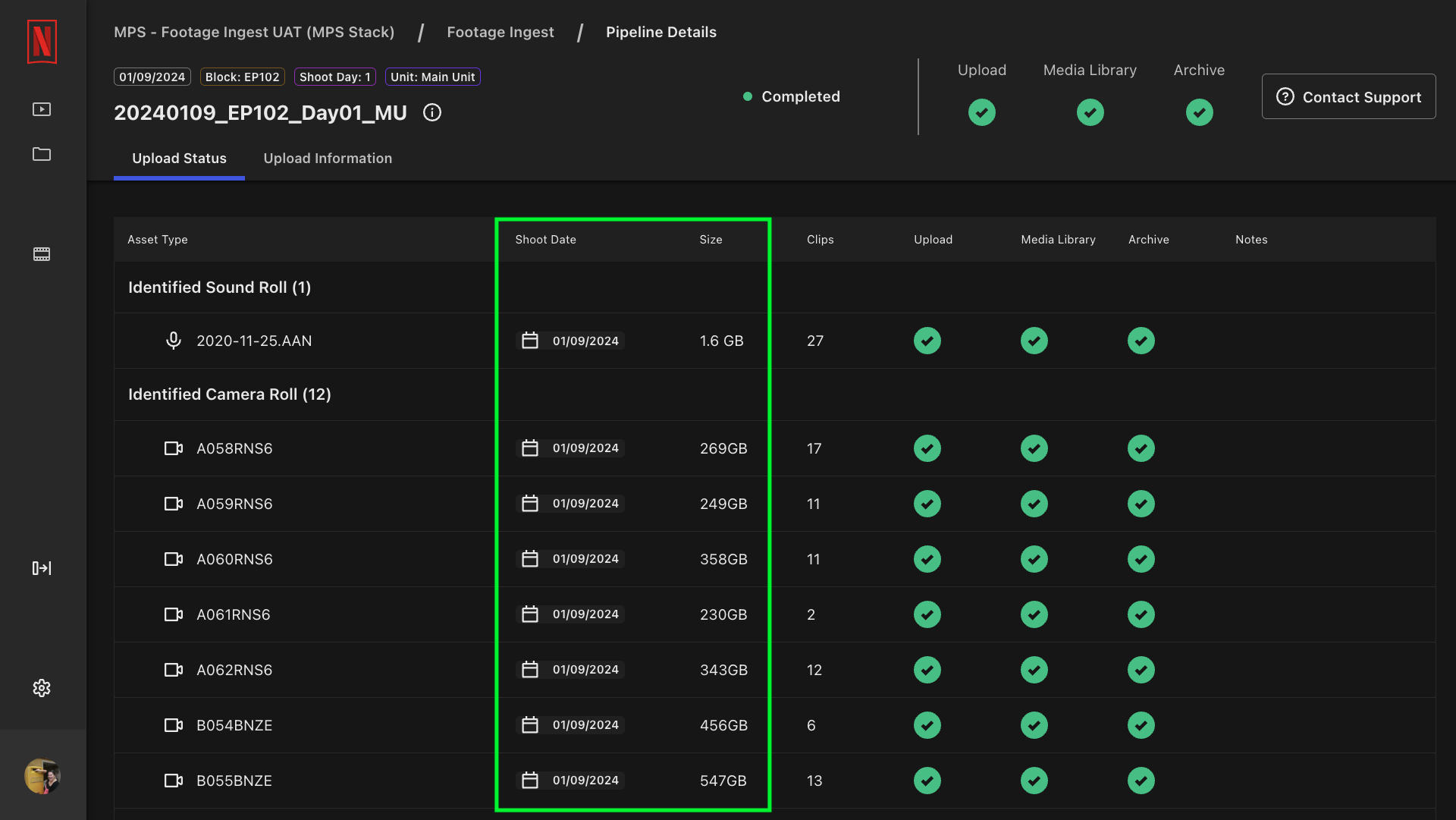The height and width of the screenshot is (820, 1456).
Task: Click the expand sidebar arrow icon
Action: (x=42, y=568)
